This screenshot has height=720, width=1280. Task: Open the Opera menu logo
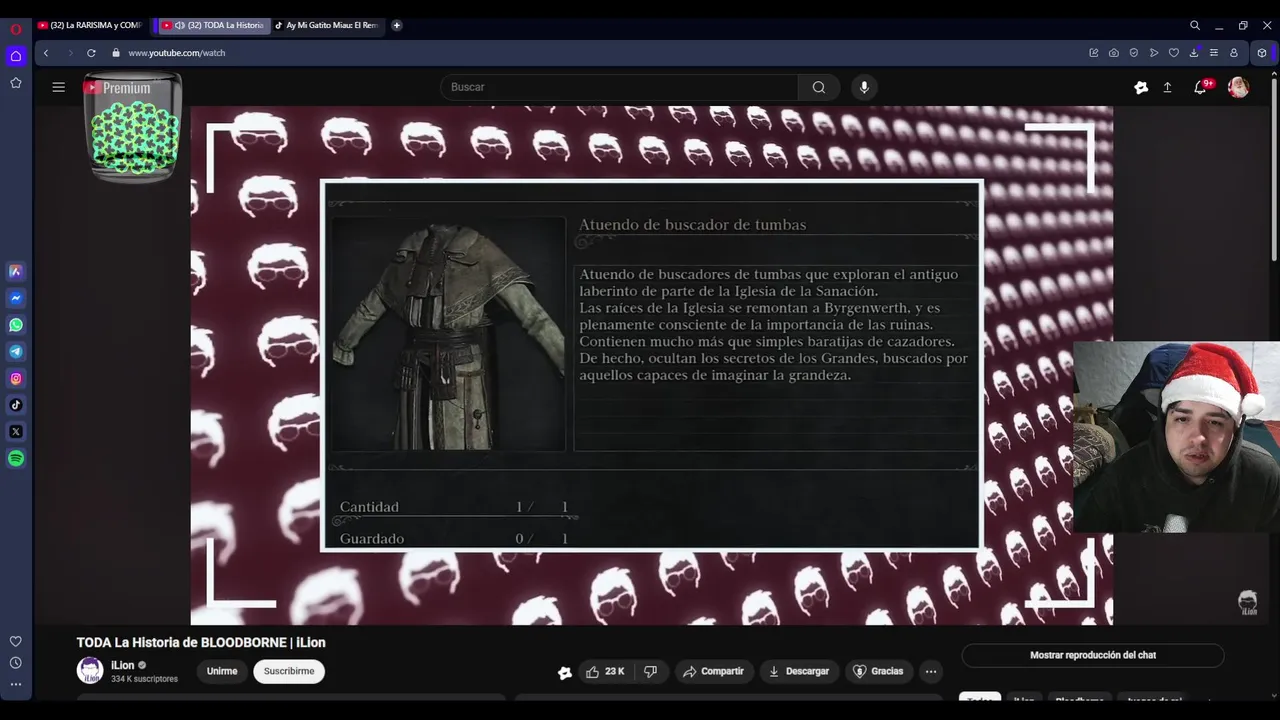tap(16, 29)
